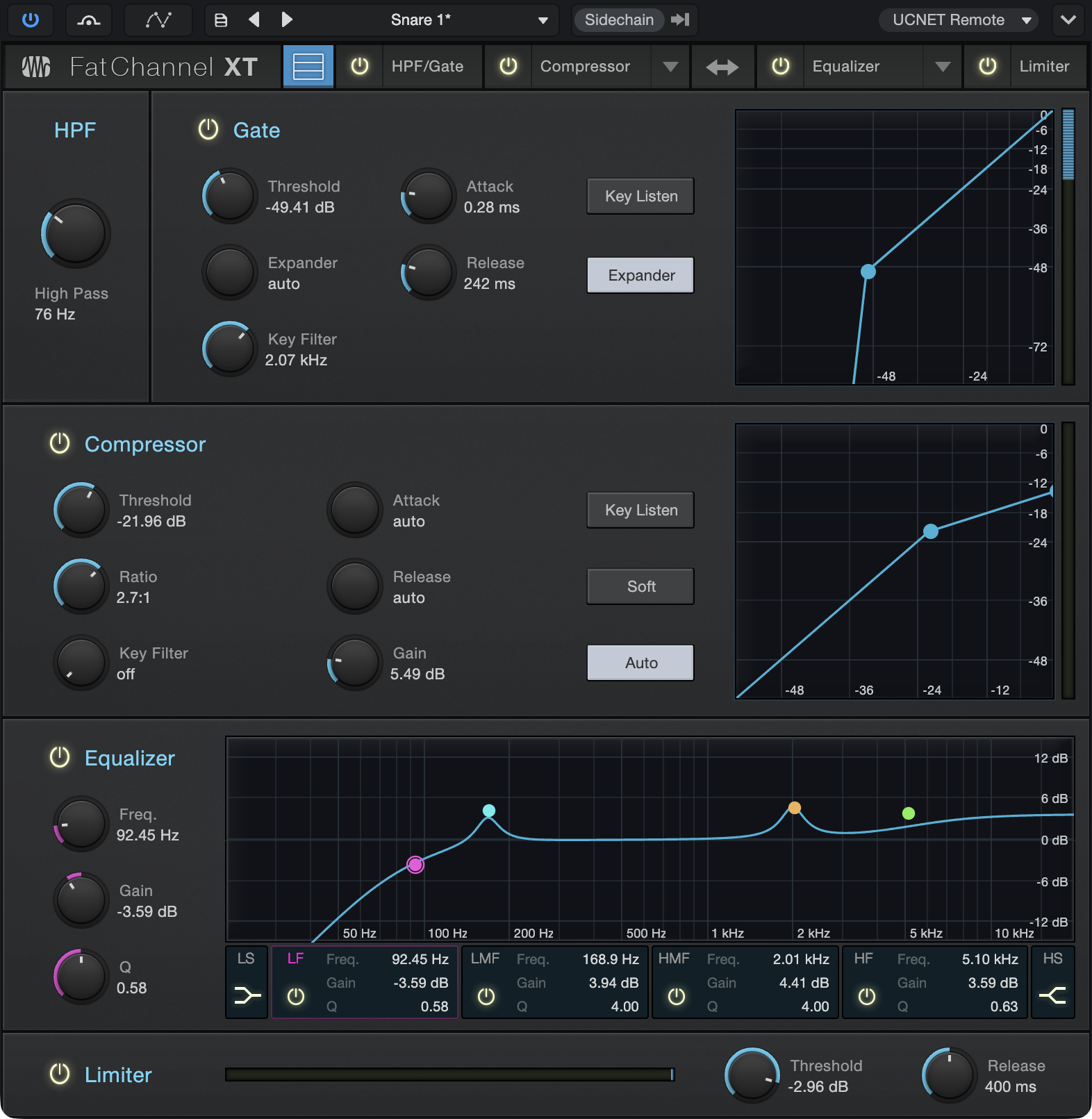The width and height of the screenshot is (1092, 1119).
Task: Click the HMF Q value 4.00
Action: (x=815, y=1006)
